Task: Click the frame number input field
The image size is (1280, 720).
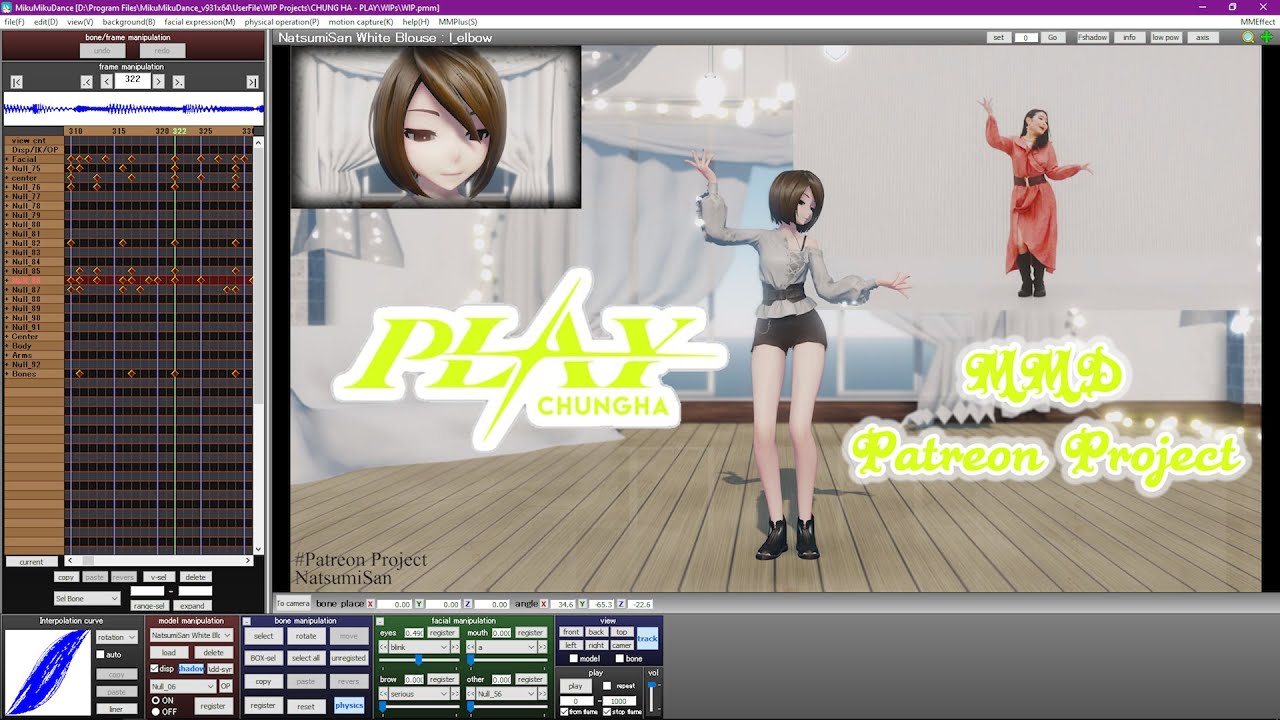Action: [x=133, y=80]
